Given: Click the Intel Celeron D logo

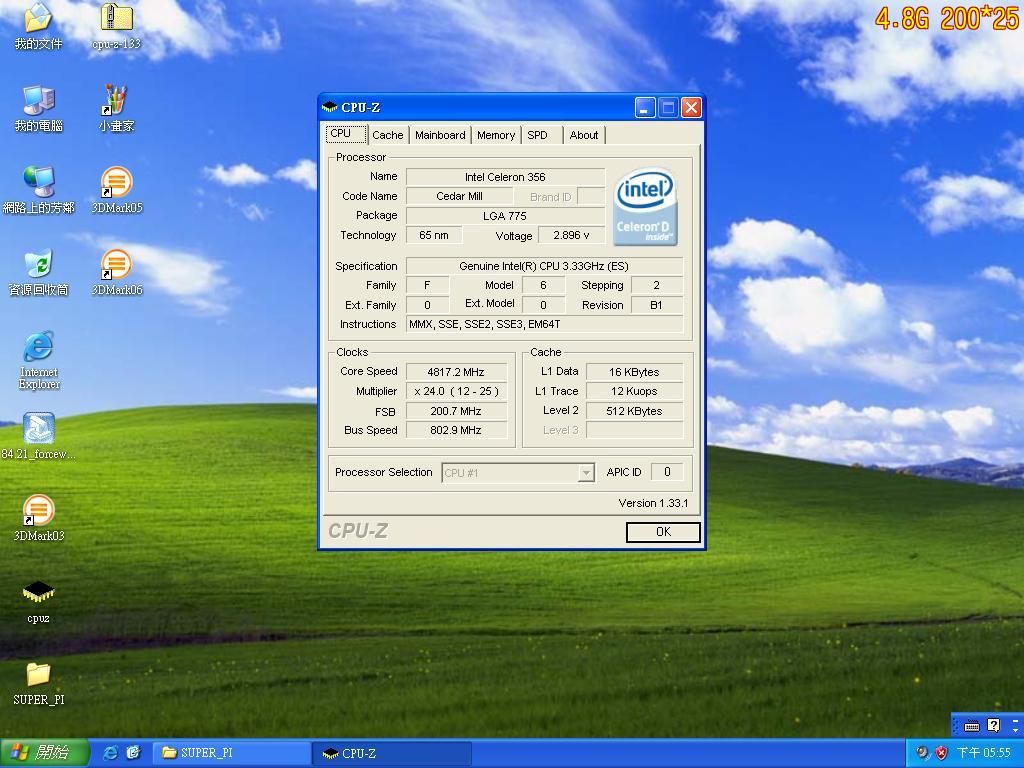Looking at the screenshot, I should pos(645,206).
